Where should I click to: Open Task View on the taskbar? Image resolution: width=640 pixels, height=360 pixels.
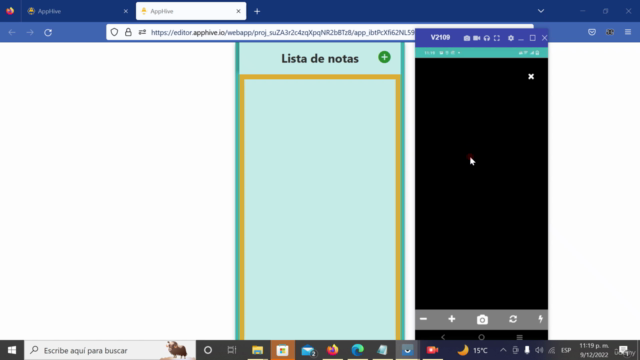232,350
